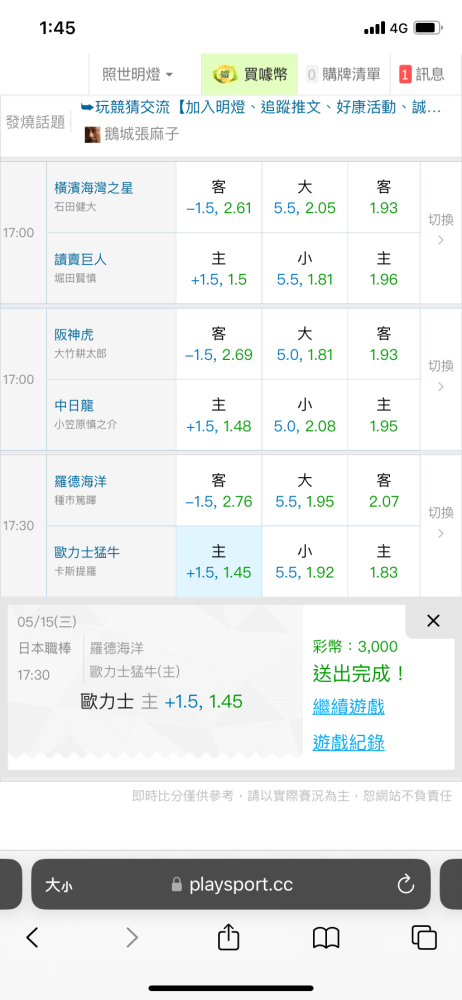Open the 買噱幣 tab
462x1000 pixels.
(250, 74)
